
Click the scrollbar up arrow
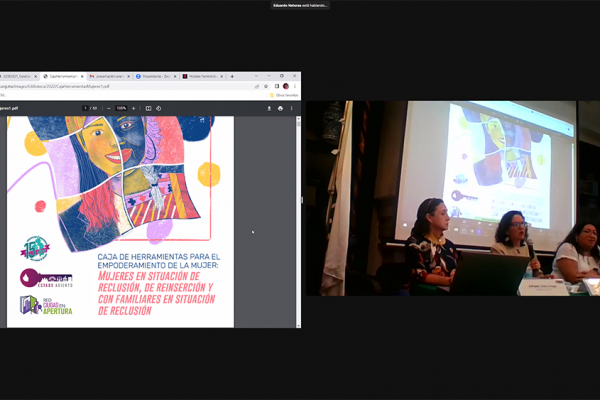[298, 118]
